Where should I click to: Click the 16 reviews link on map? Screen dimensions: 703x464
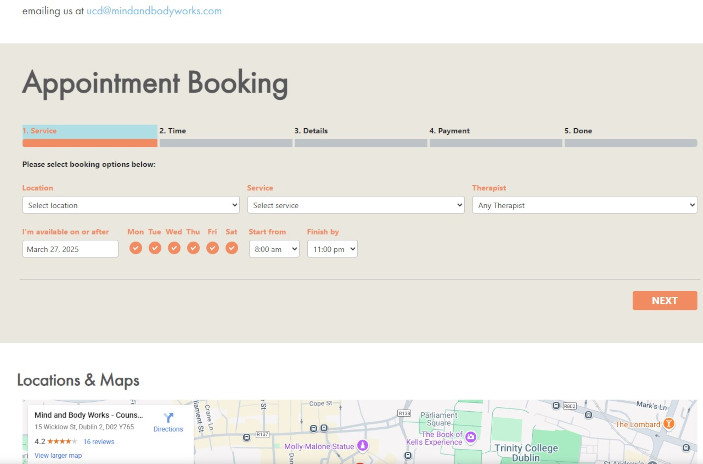coord(98,441)
